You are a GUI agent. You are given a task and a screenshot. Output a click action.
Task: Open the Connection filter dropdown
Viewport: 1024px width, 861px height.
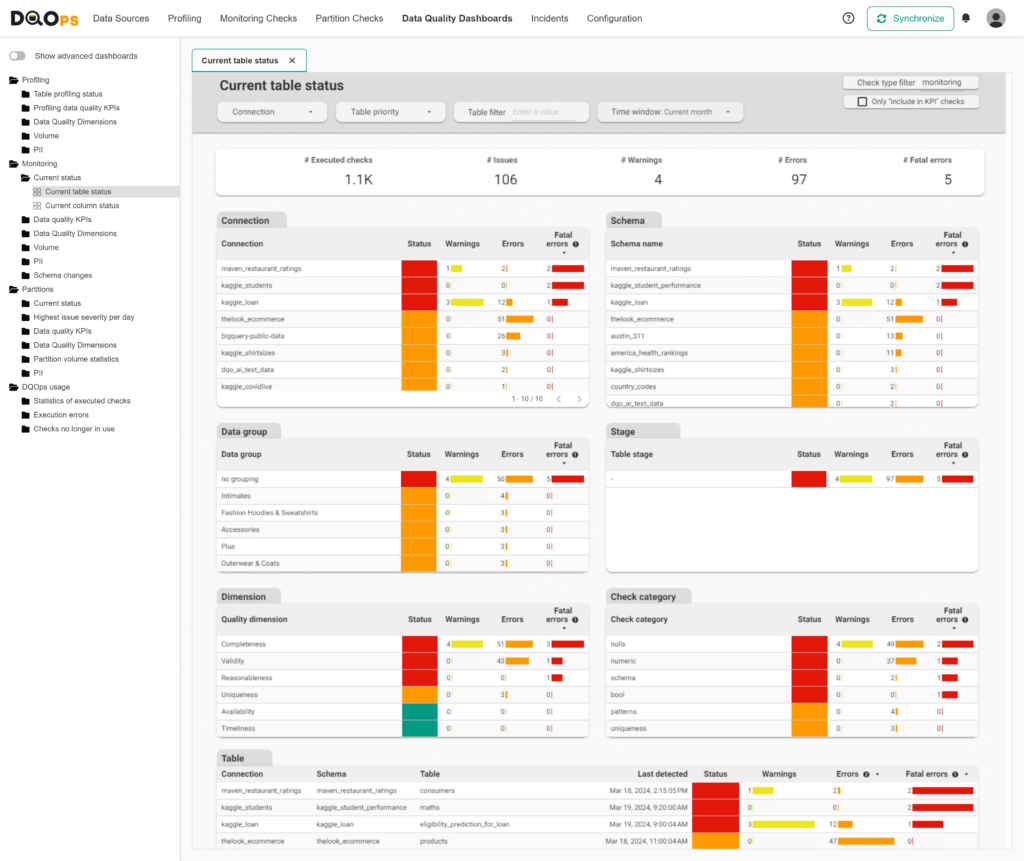(x=272, y=112)
